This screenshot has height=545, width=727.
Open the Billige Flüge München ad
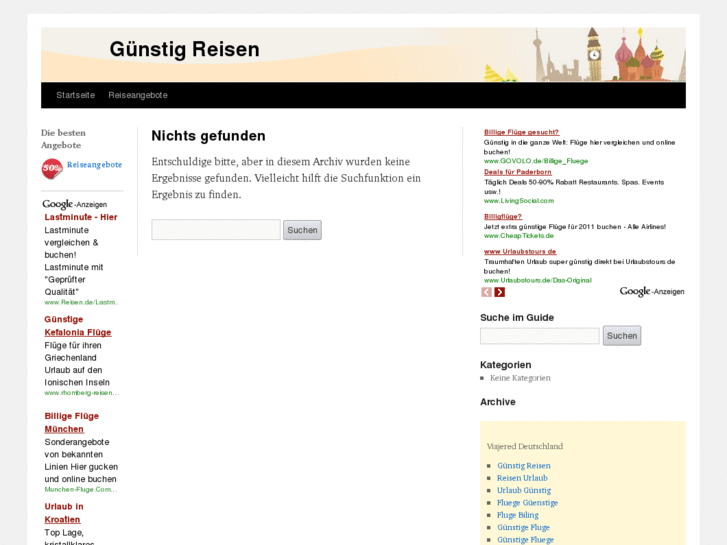(x=71, y=423)
